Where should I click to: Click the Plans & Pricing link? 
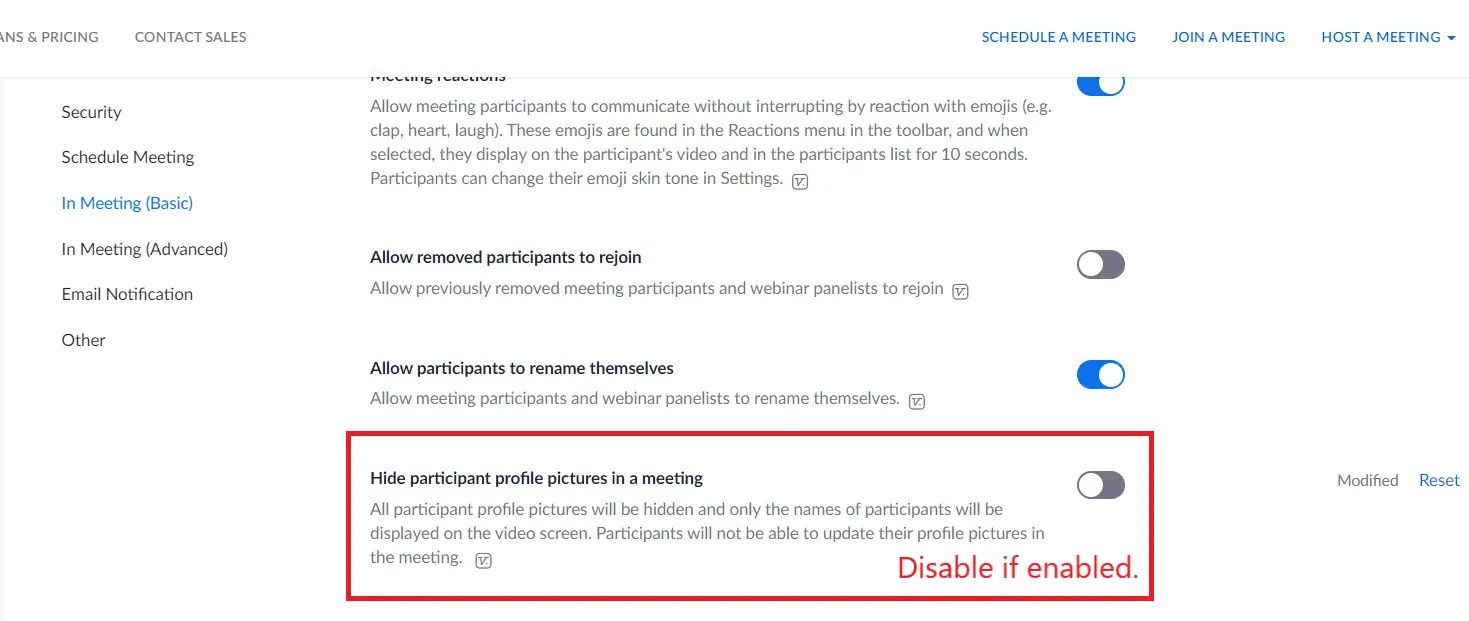point(49,37)
